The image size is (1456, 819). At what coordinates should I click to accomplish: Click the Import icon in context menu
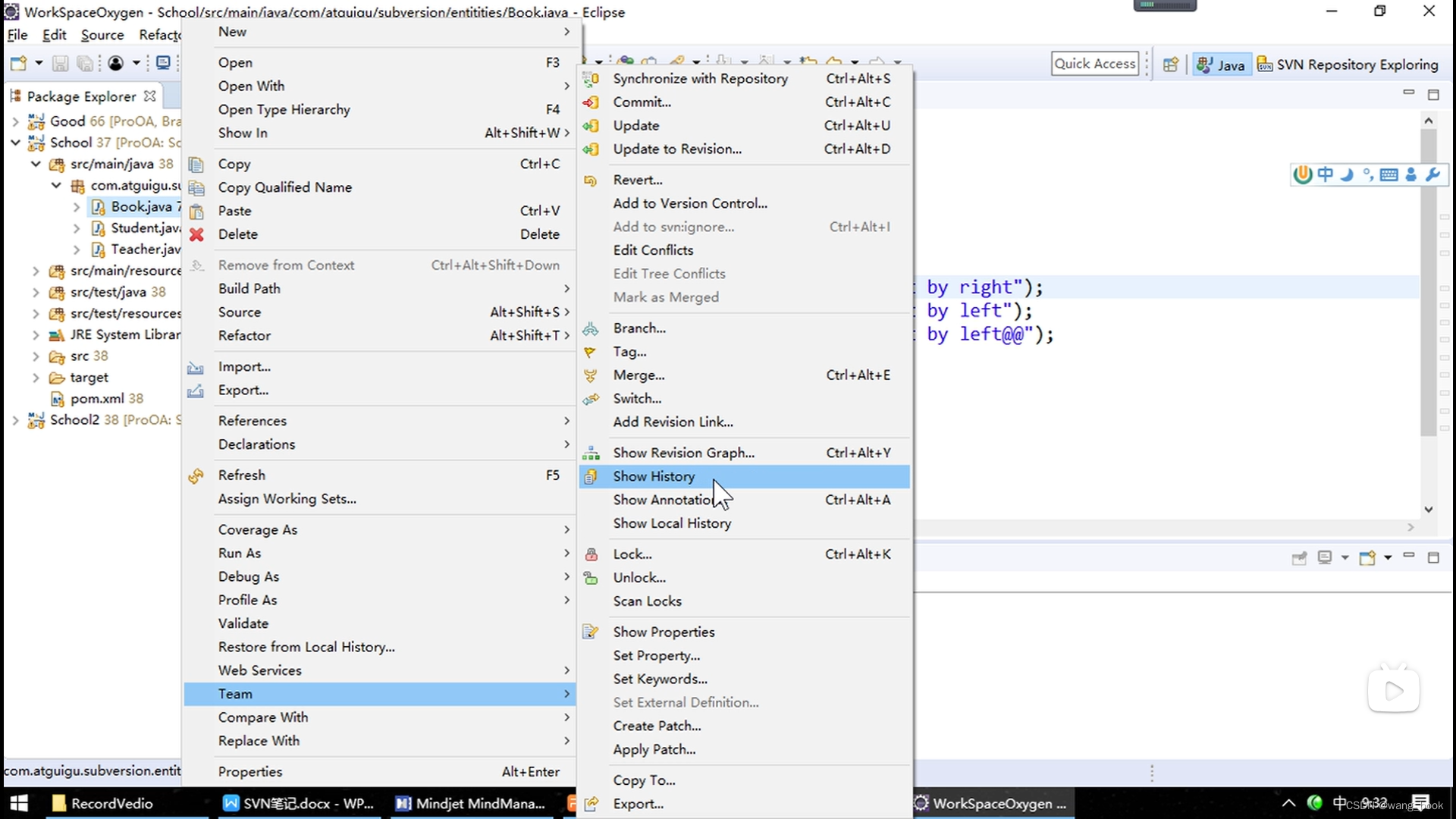tap(196, 367)
